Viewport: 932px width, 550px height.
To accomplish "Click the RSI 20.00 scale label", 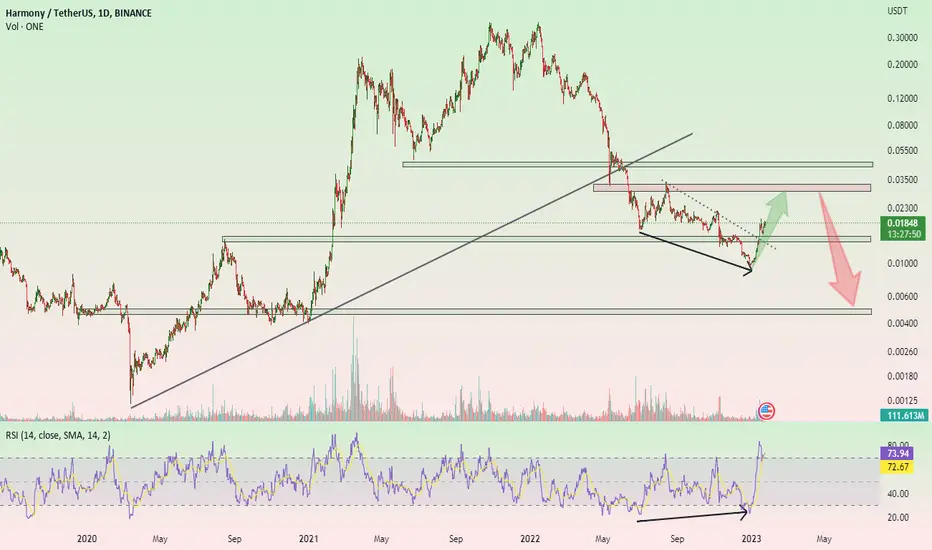I will pos(898,518).
